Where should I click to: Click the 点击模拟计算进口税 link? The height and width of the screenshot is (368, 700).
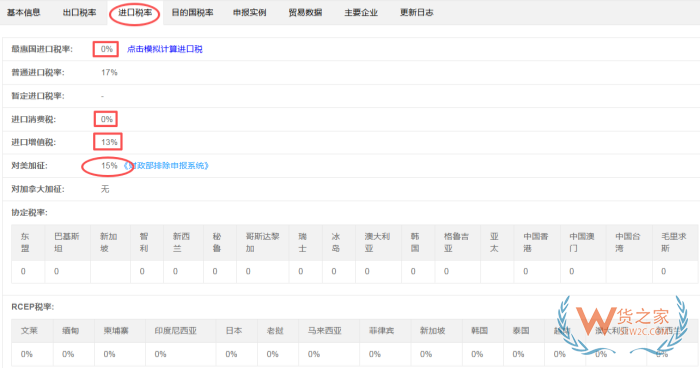[165, 49]
